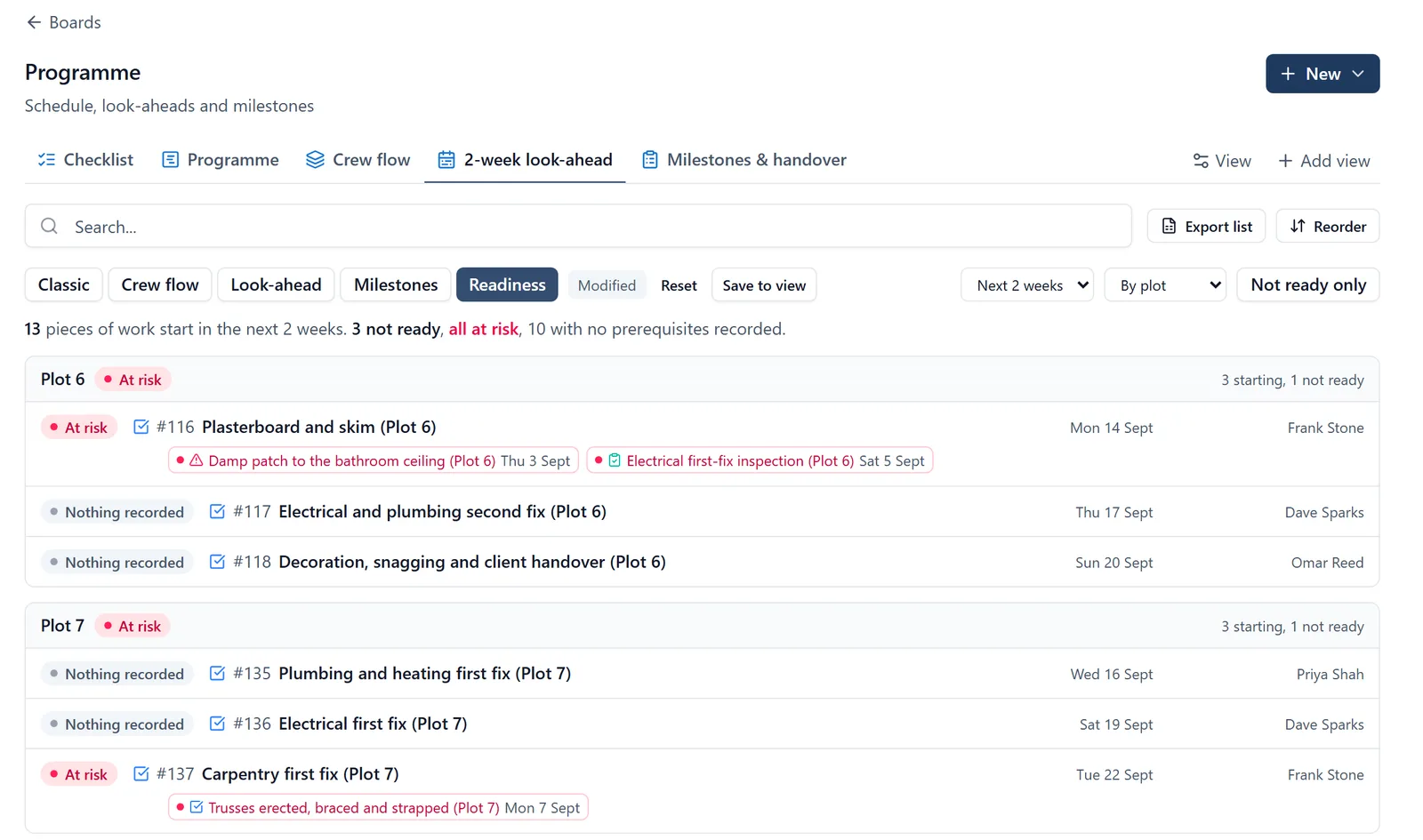Open Damp patch to bathroom ceiling prerequisite
The image size is (1423, 840).
click(374, 460)
